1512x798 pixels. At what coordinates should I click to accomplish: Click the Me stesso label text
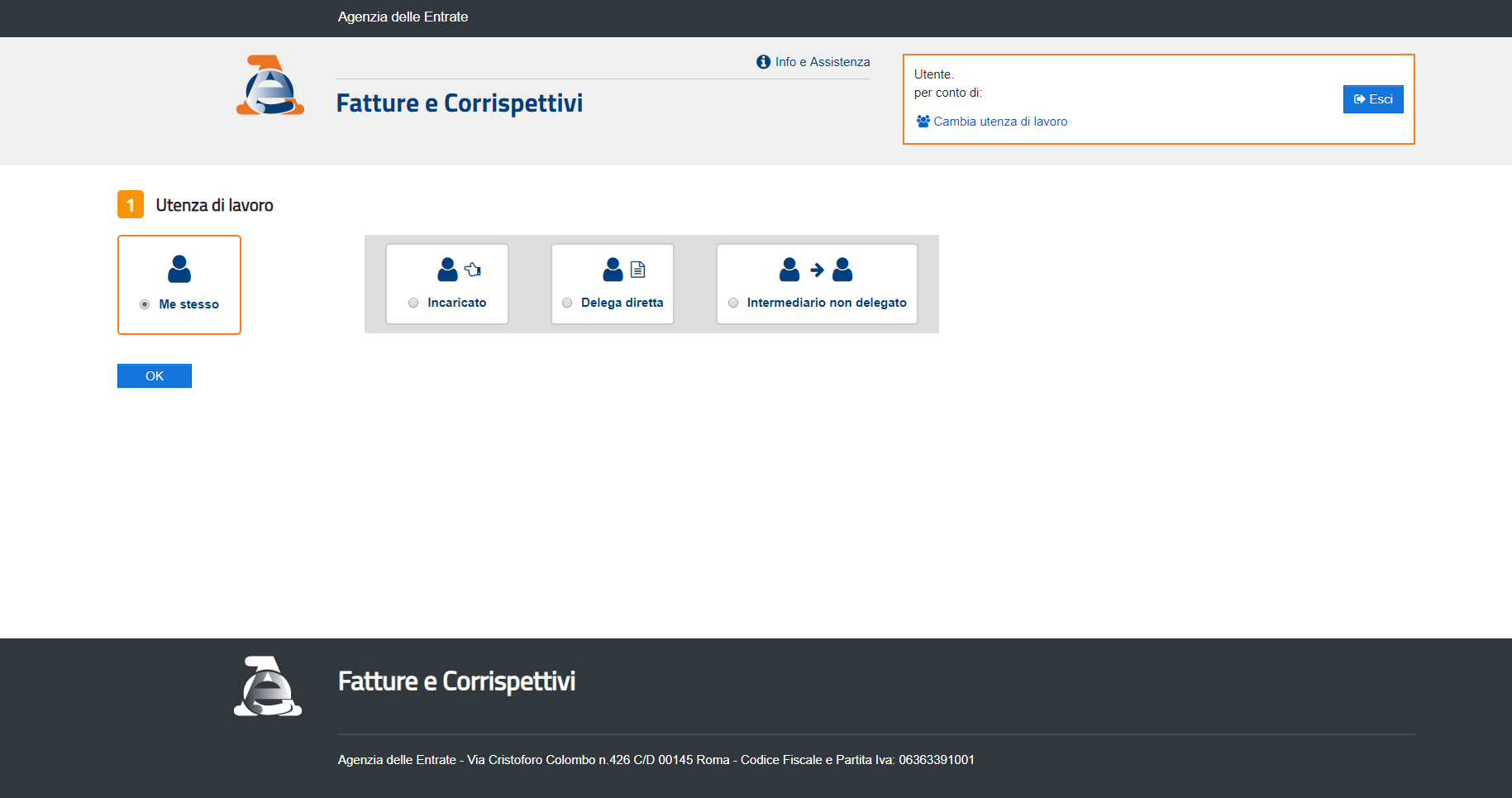pyautogui.click(x=189, y=304)
